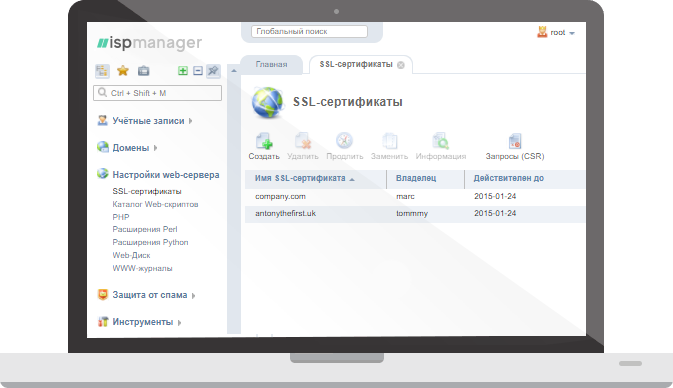Screen dimensions: 673x388
Task: Click the menu tree view icon
Action: (102, 71)
